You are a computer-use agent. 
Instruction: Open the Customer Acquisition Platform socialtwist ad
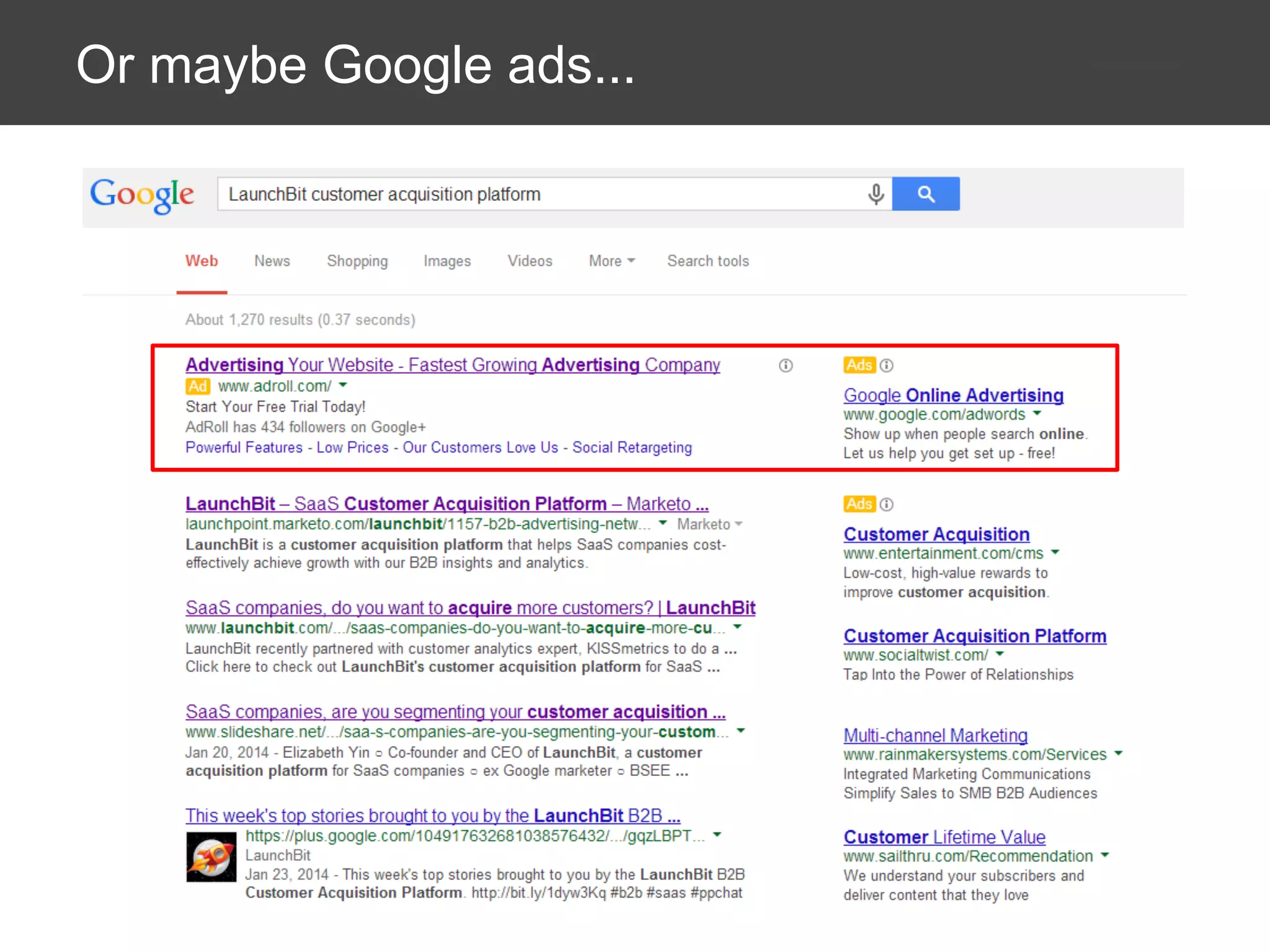(x=975, y=636)
